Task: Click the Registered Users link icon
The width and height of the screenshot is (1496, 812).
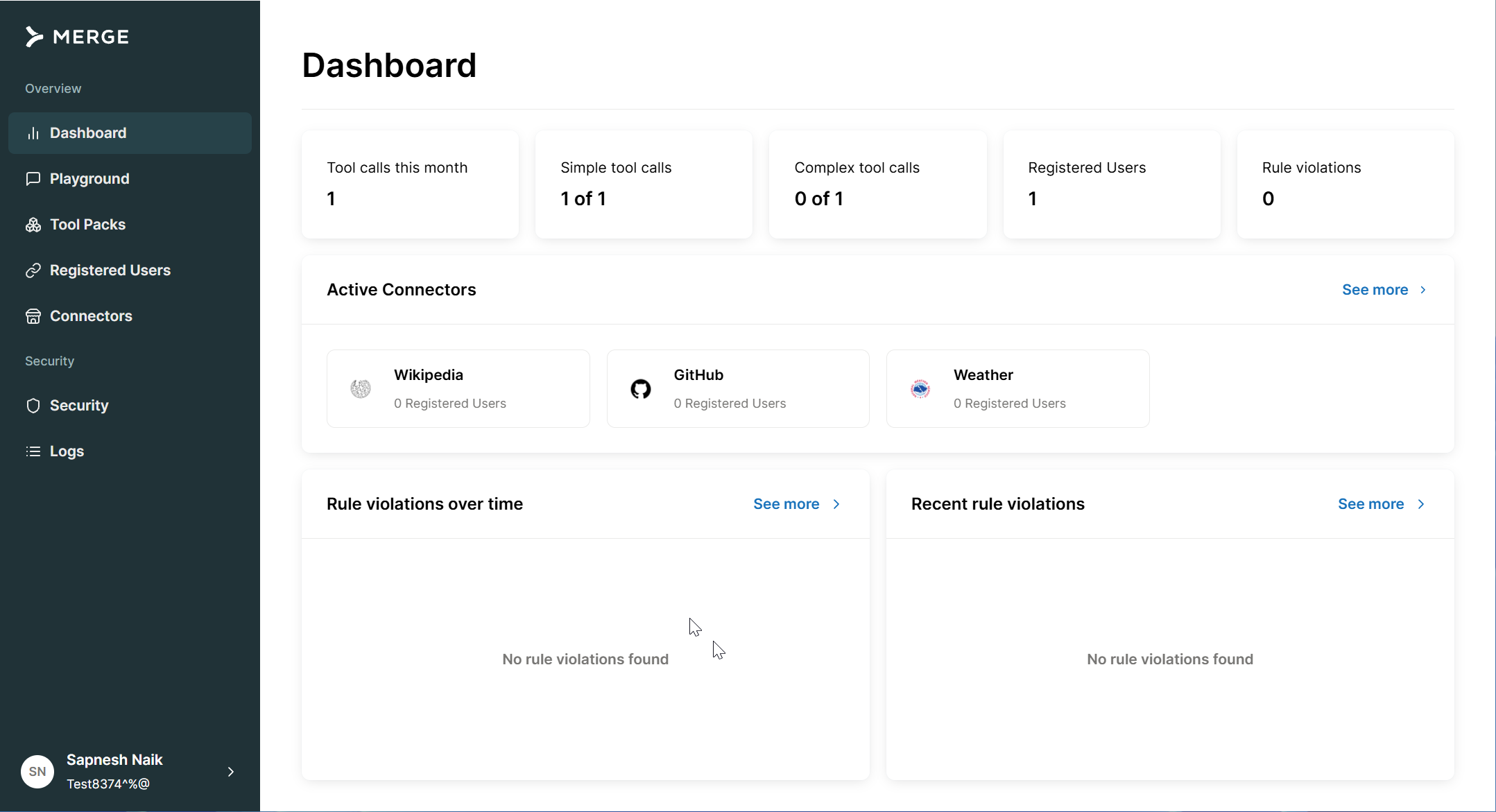Action: pos(33,270)
